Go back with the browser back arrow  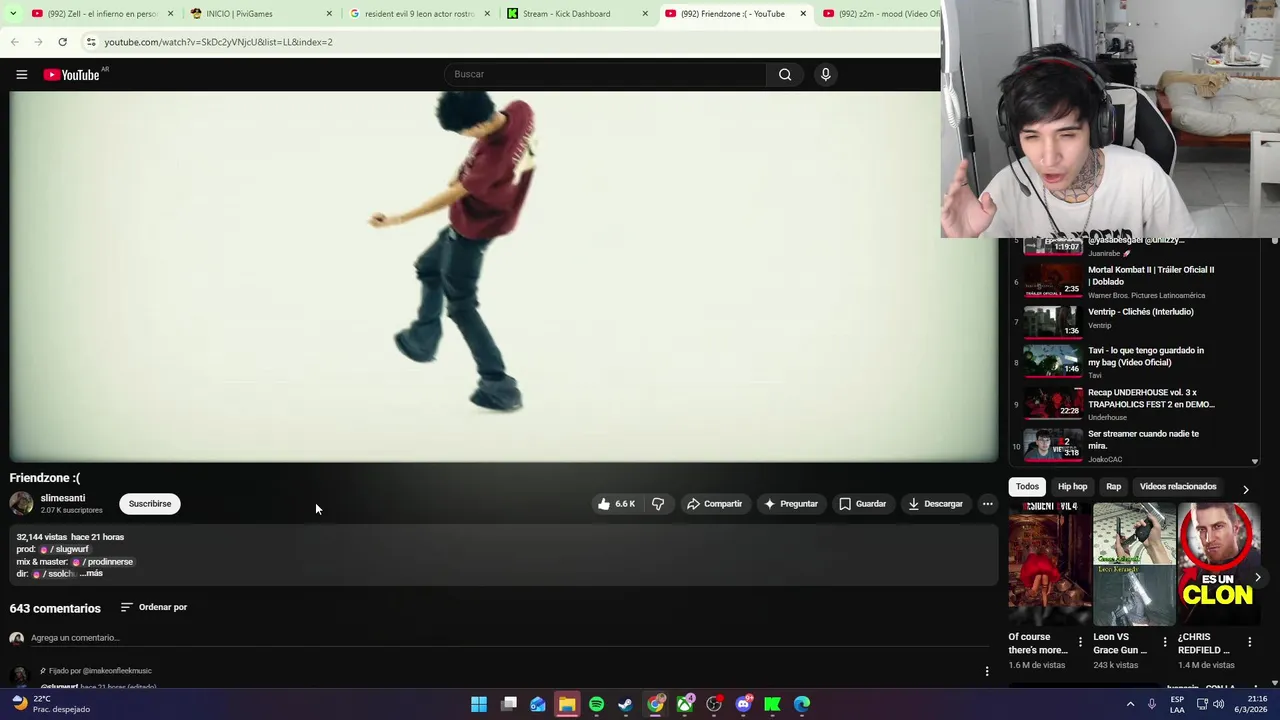[x=15, y=42]
